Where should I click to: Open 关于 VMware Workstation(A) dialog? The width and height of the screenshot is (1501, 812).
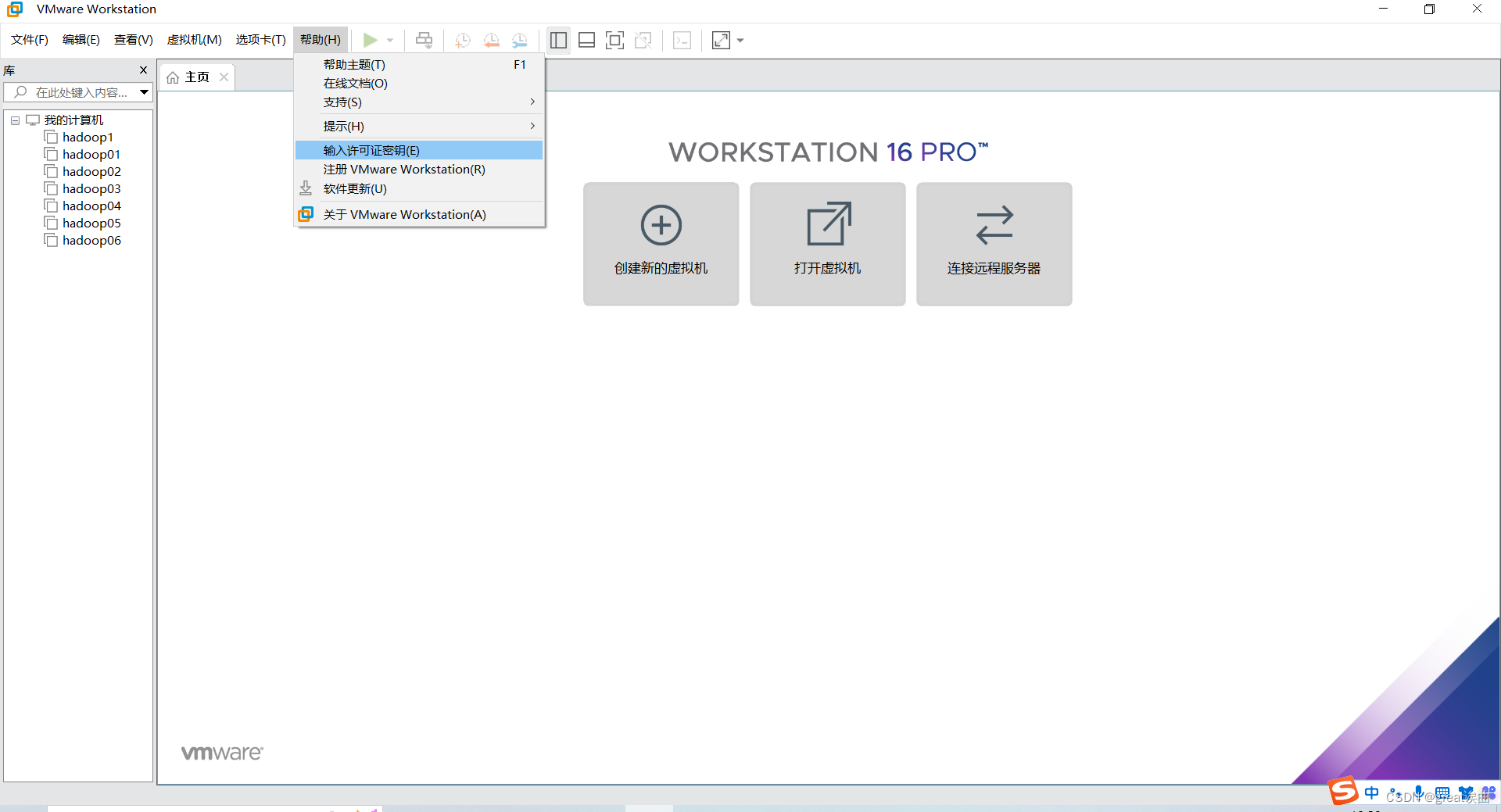coord(419,214)
